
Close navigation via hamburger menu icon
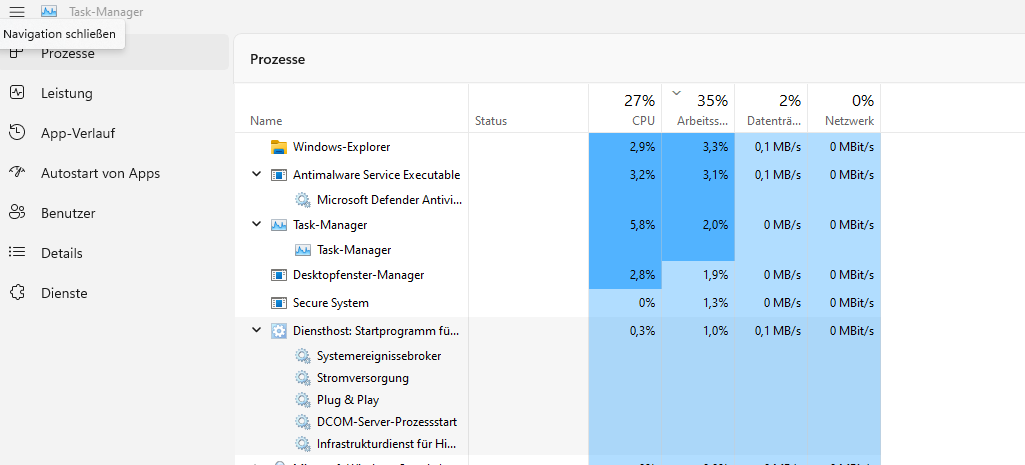[18, 12]
